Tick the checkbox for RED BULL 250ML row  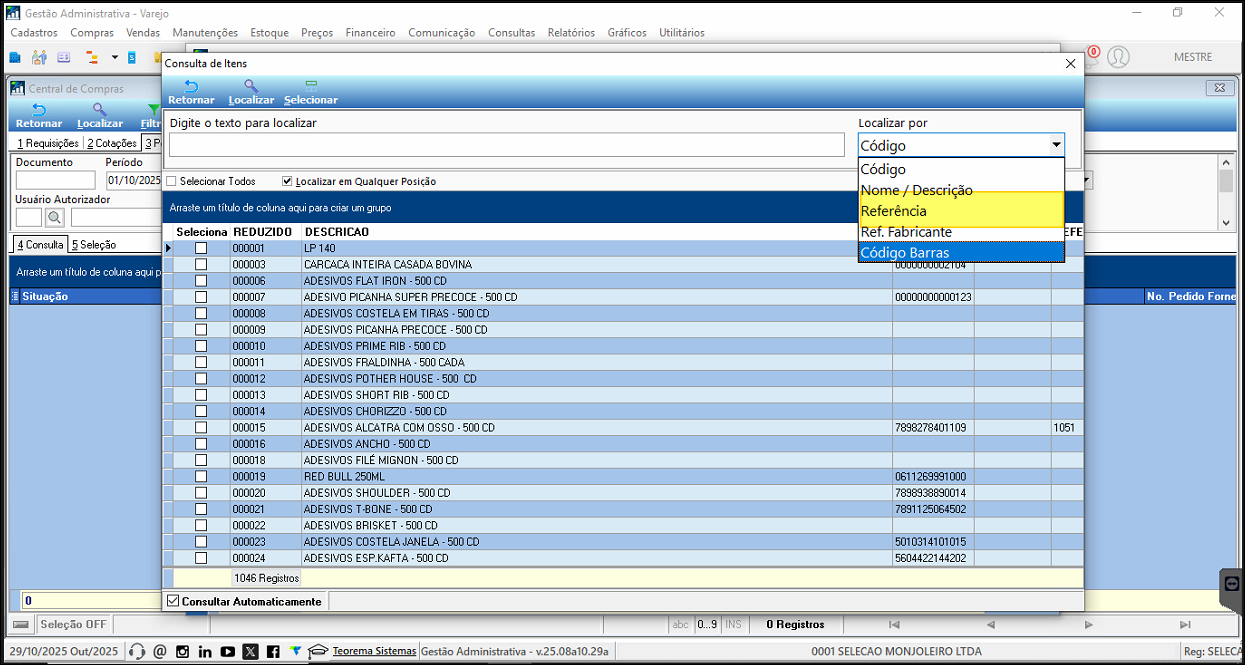click(201, 477)
